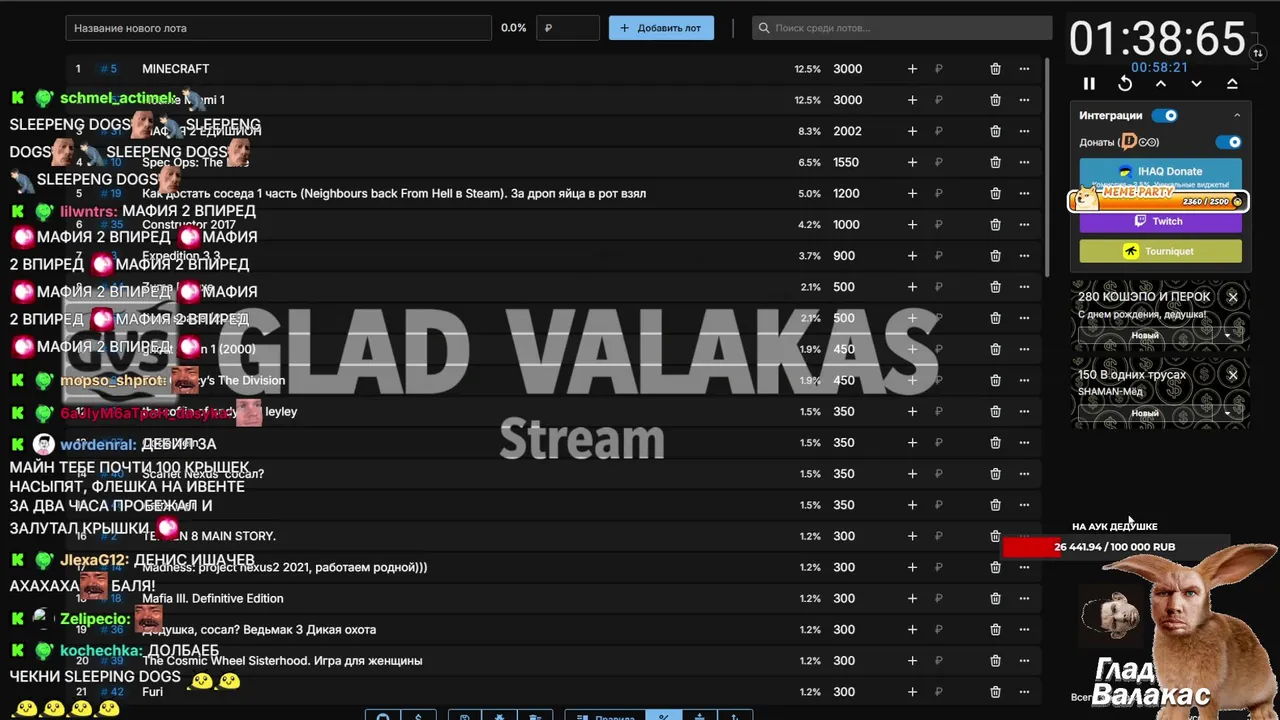1280x720 pixels.
Task: Add amount to the Spec Ops lot
Action: [912, 162]
